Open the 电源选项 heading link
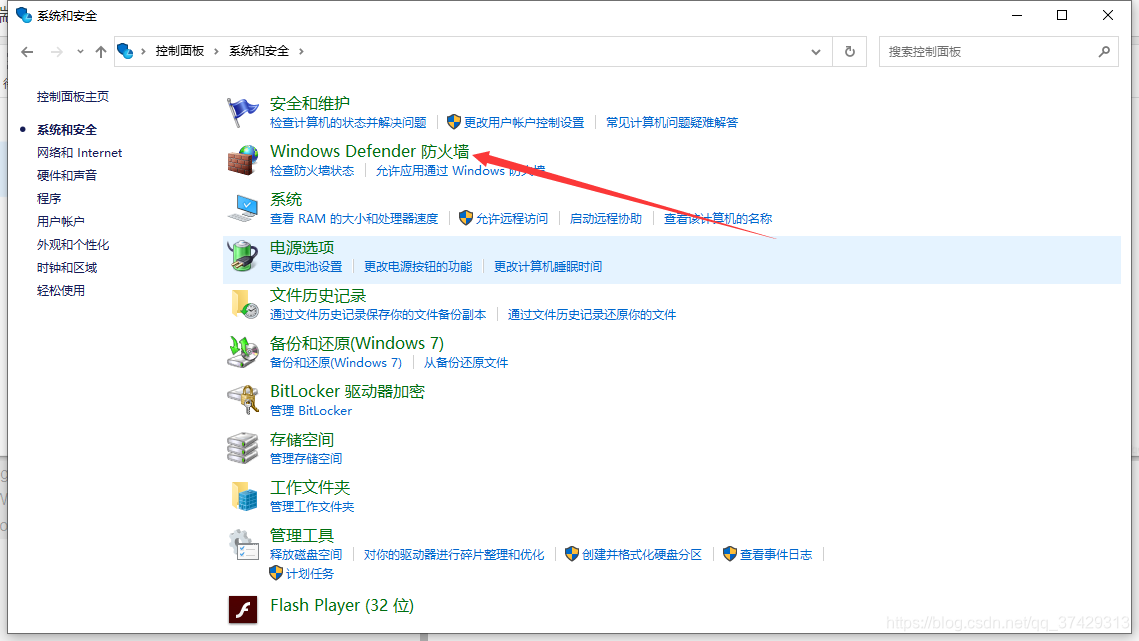 [301, 247]
